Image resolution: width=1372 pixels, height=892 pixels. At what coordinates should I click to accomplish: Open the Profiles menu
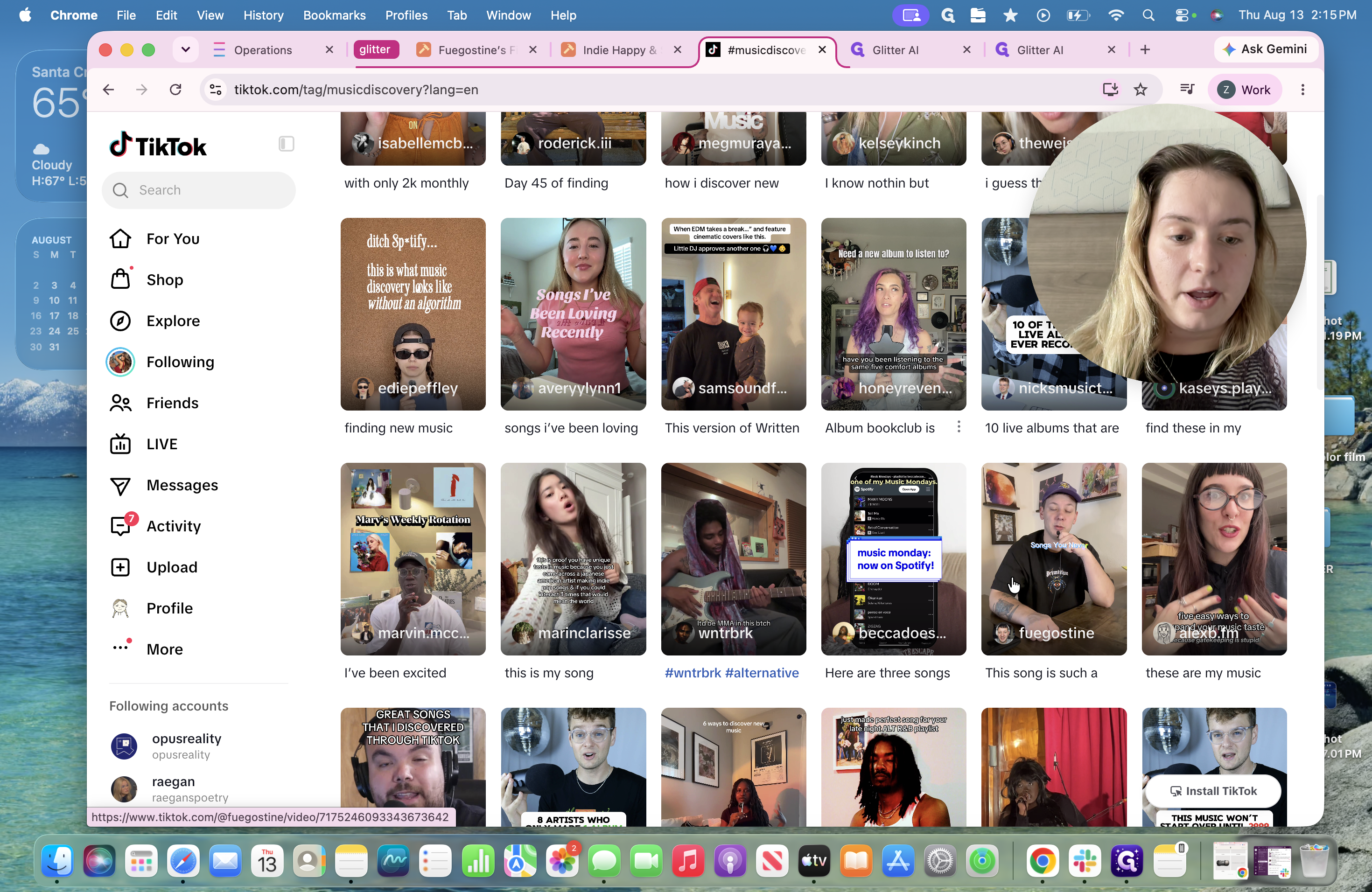(x=406, y=15)
